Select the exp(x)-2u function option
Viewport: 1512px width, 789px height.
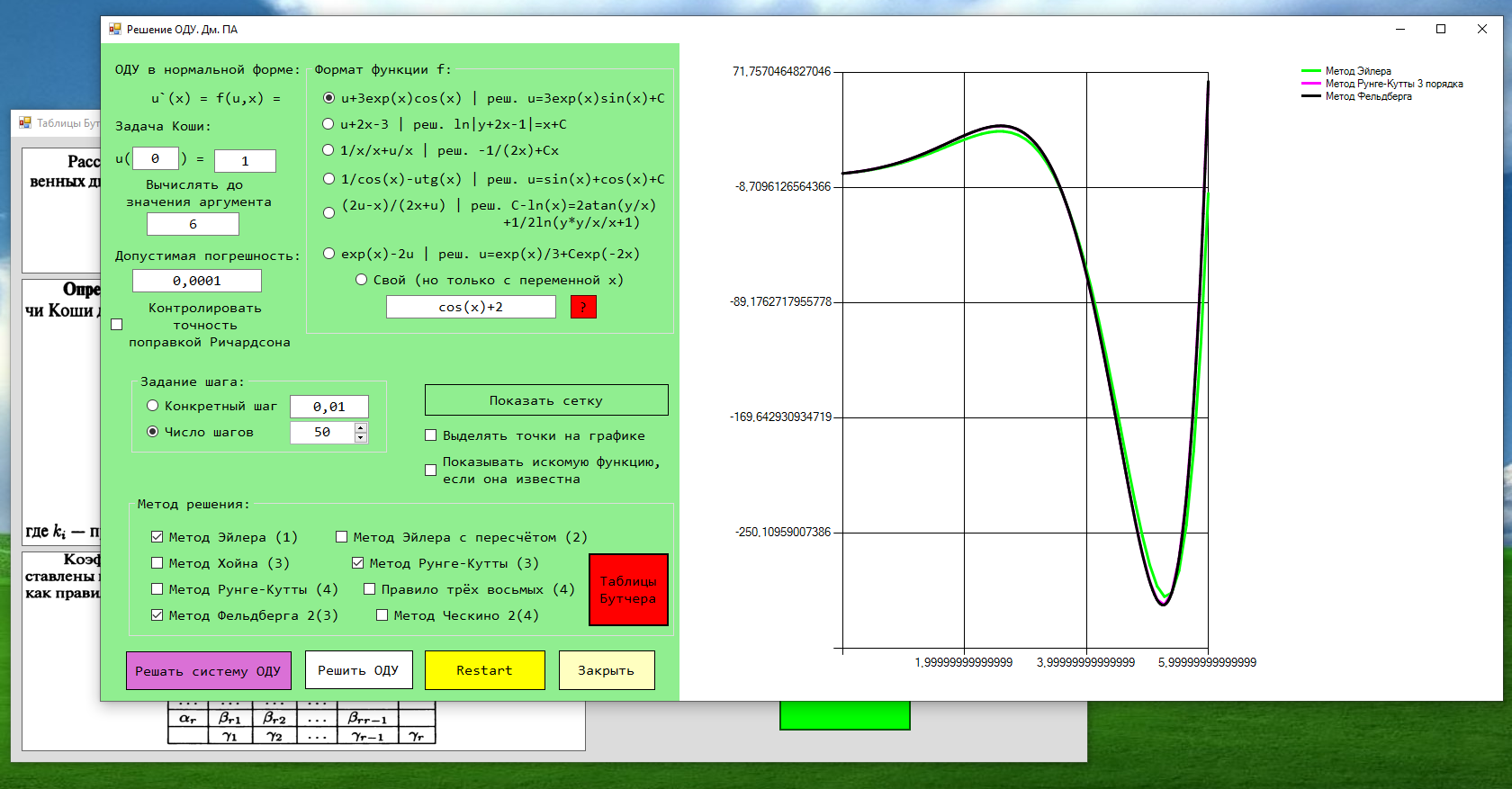(328, 254)
